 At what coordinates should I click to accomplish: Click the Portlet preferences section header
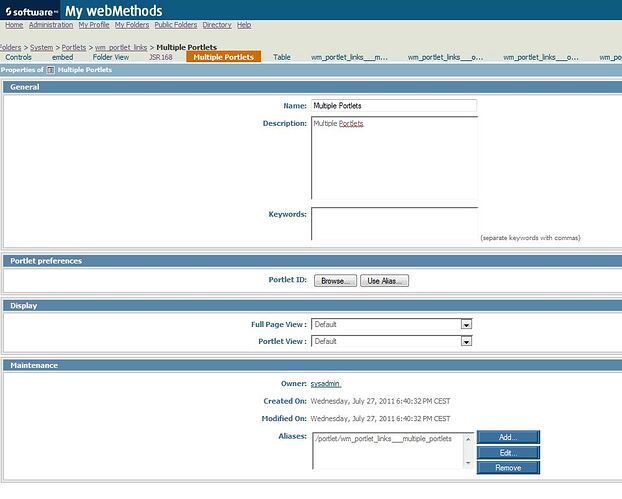[x=313, y=261]
